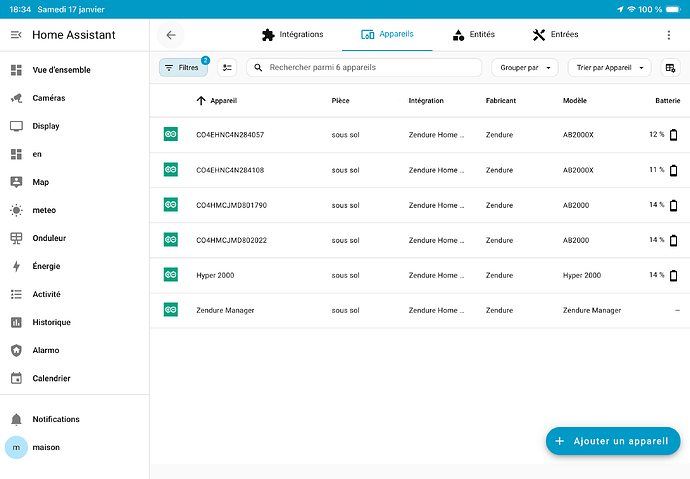The height and width of the screenshot is (479, 690).
Task: Collapse the Home Assistant sidebar menu icon
Action: (x=16, y=35)
